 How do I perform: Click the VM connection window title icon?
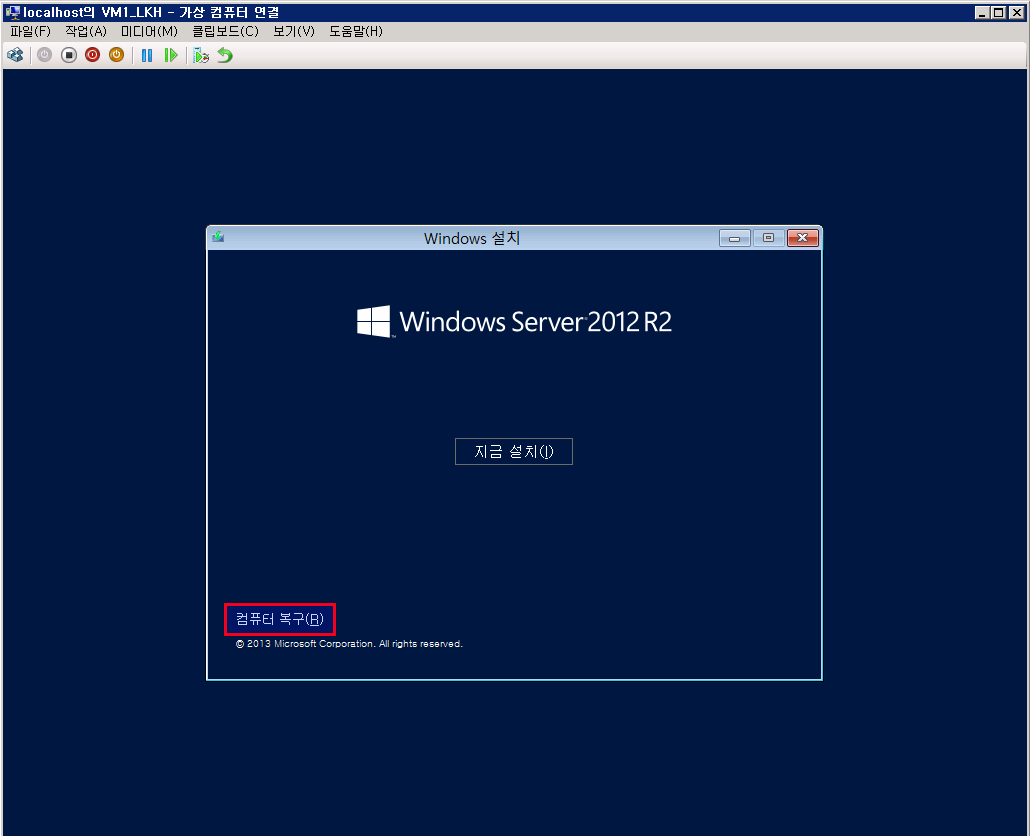[x=12, y=12]
